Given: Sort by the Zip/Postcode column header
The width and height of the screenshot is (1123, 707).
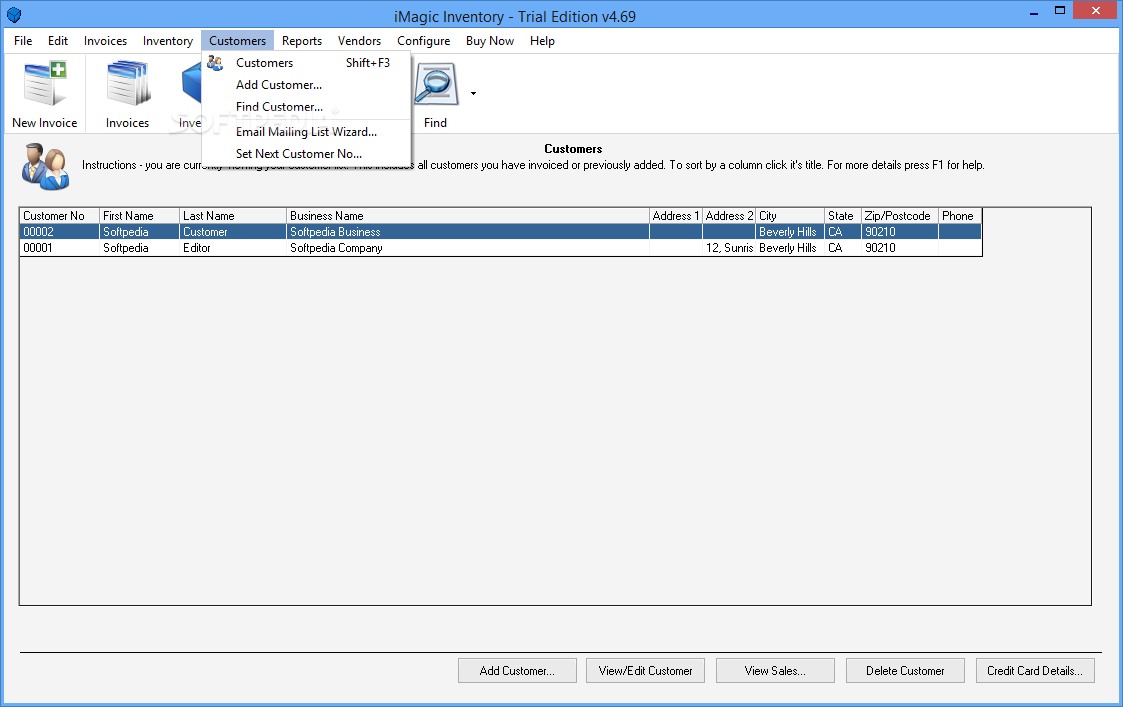Looking at the screenshot, I should coord(900,216).
